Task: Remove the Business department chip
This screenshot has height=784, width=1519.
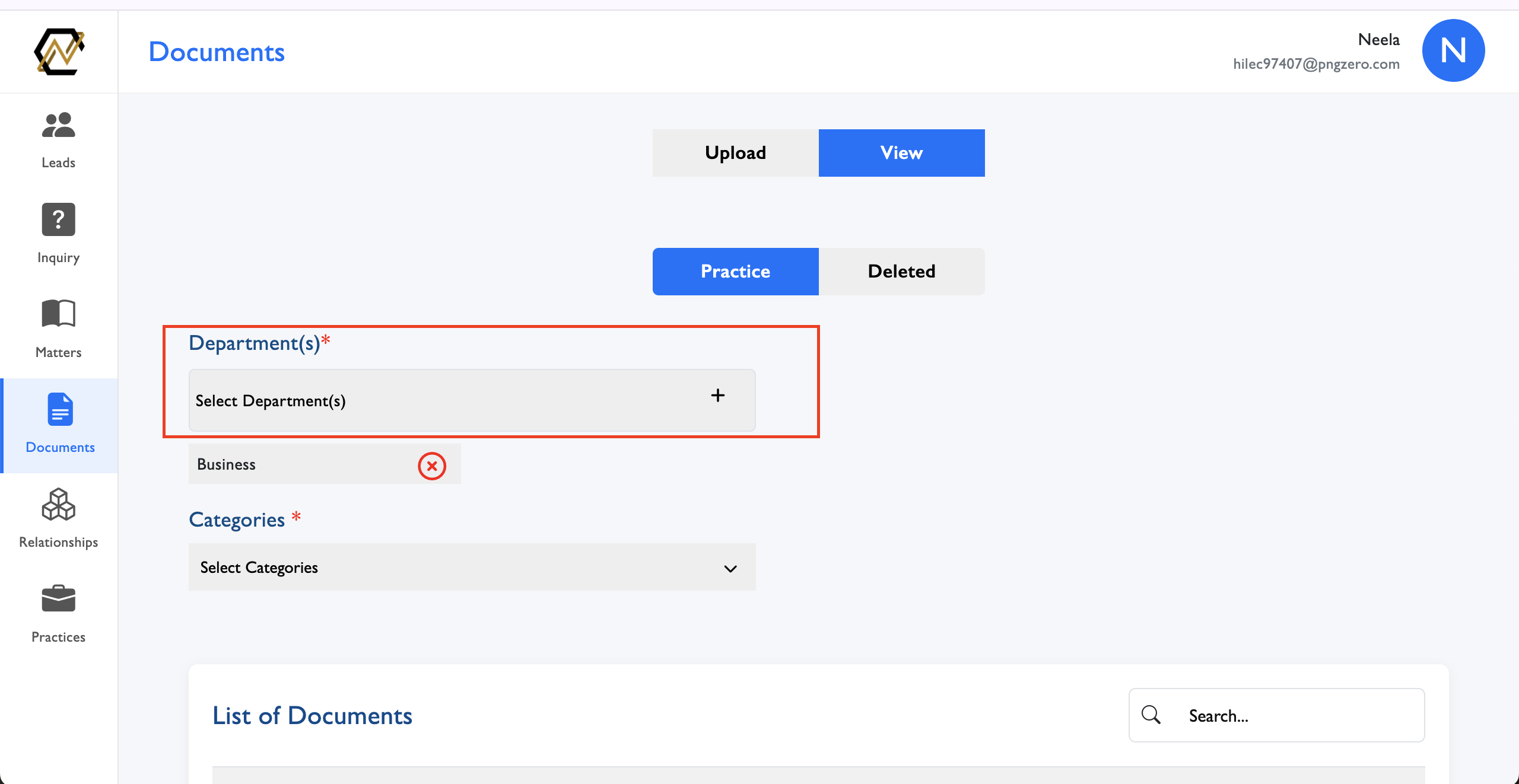Action: tap(432, 466)
